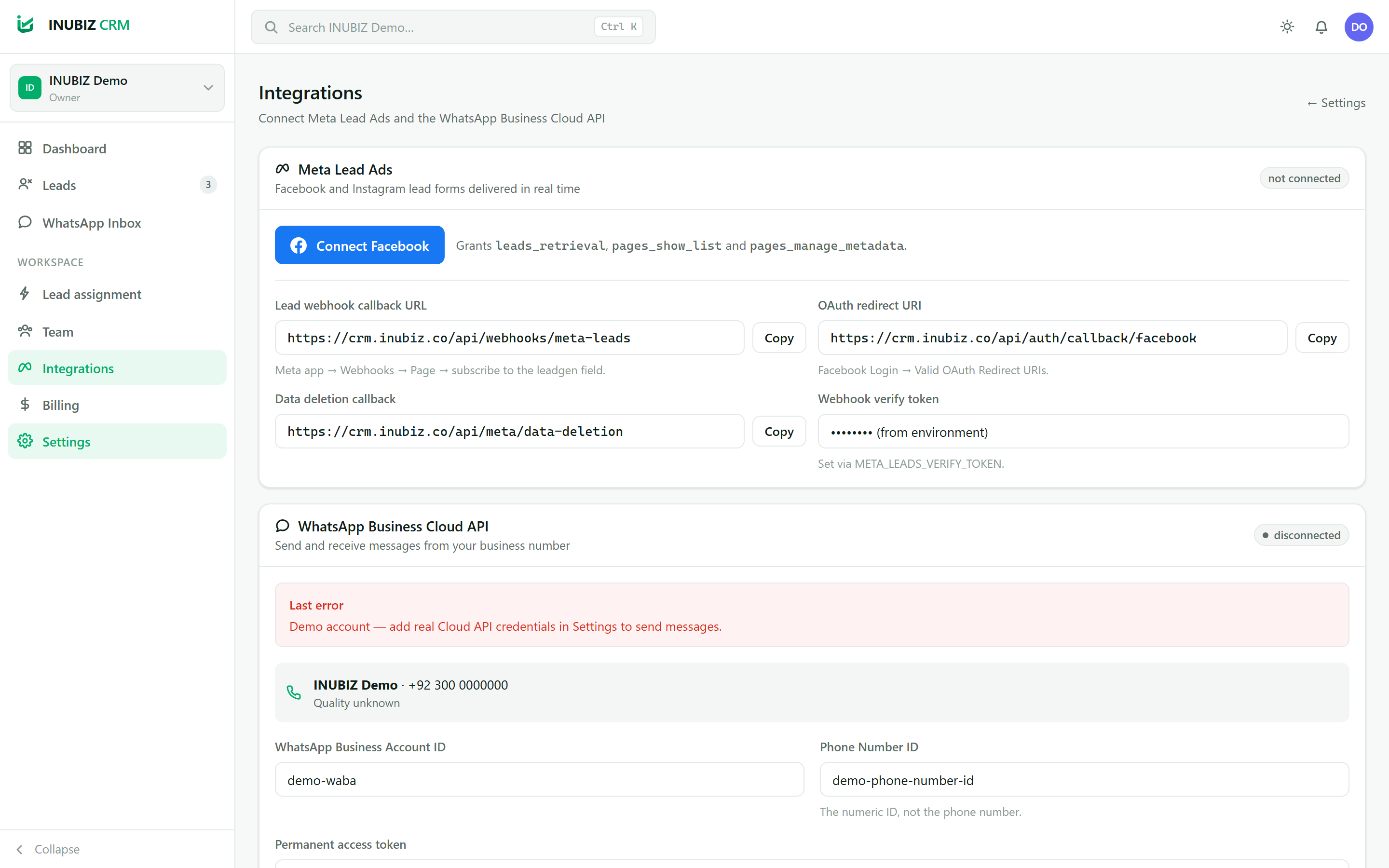Viewport: 1389px width, 868px height.
Task: Click the Meta logo beside Meta Lead Ads
Action: pyautogui.click(x=282, y=169)
